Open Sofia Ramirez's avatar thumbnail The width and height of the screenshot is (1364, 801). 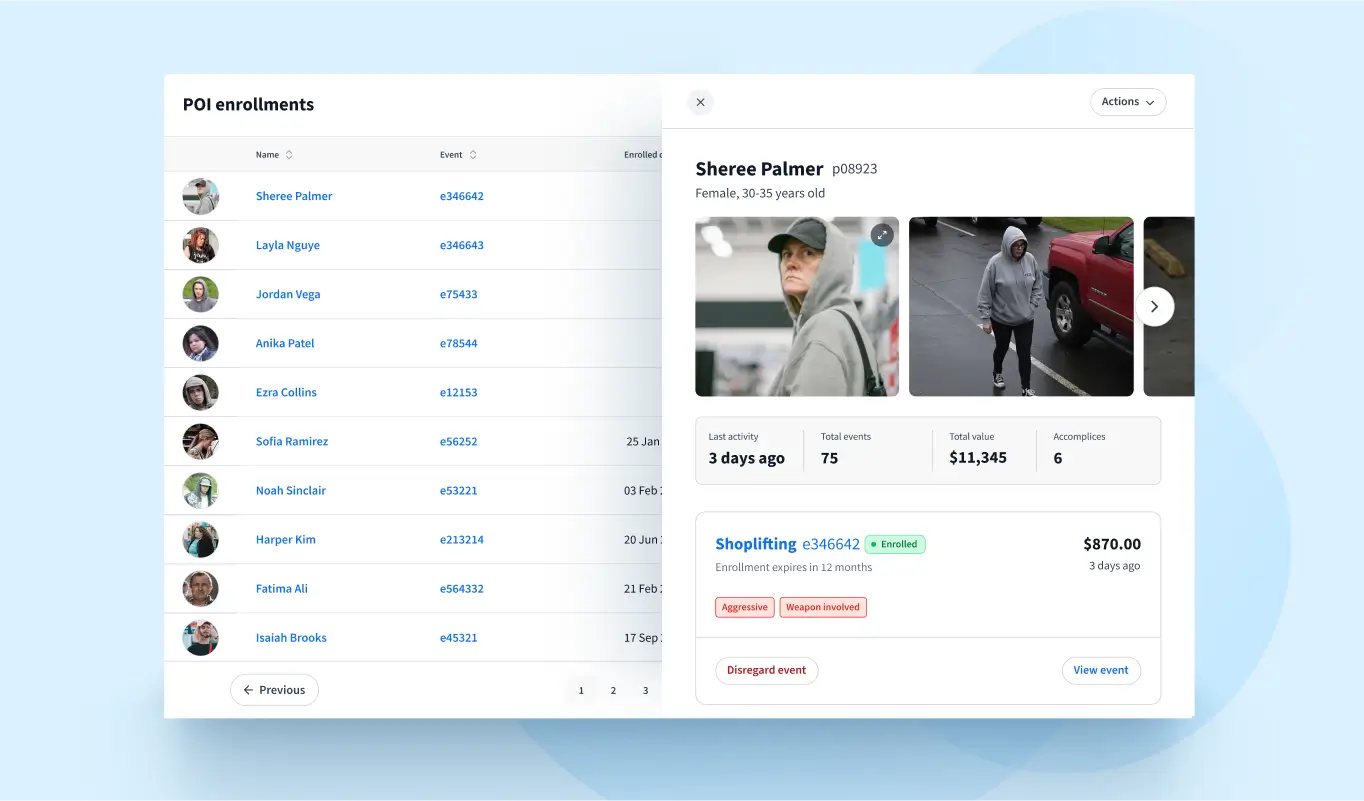click(x=200, y=441)
